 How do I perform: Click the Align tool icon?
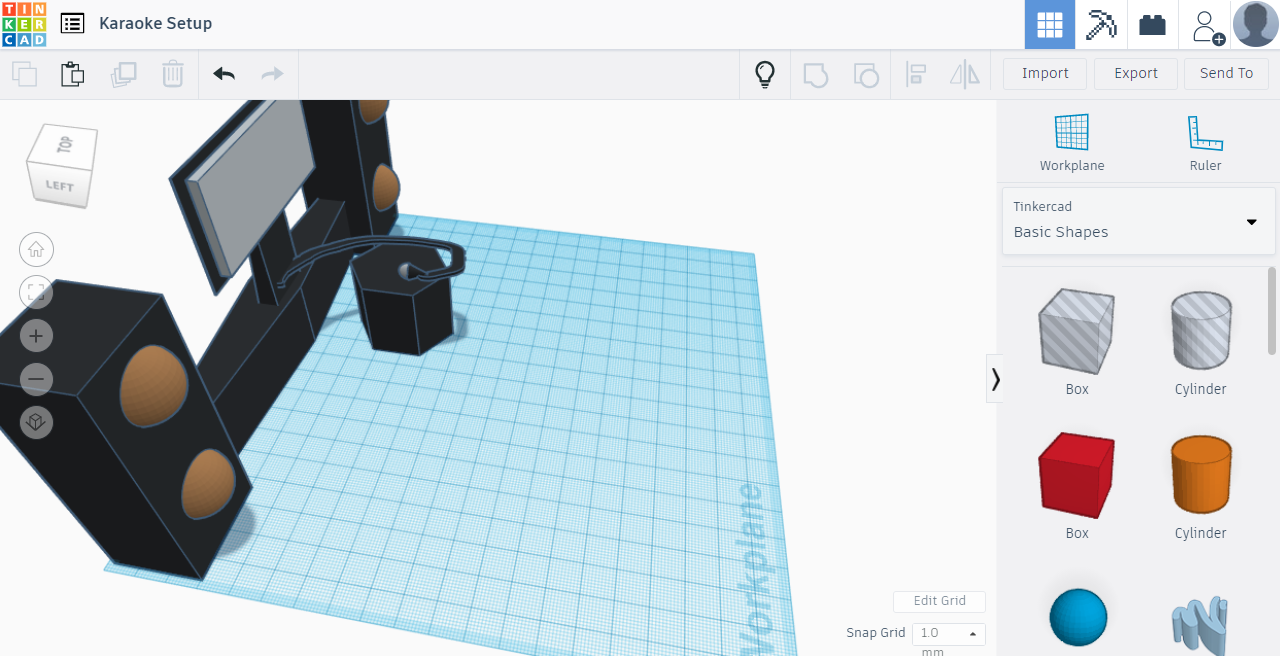[916, 74]
